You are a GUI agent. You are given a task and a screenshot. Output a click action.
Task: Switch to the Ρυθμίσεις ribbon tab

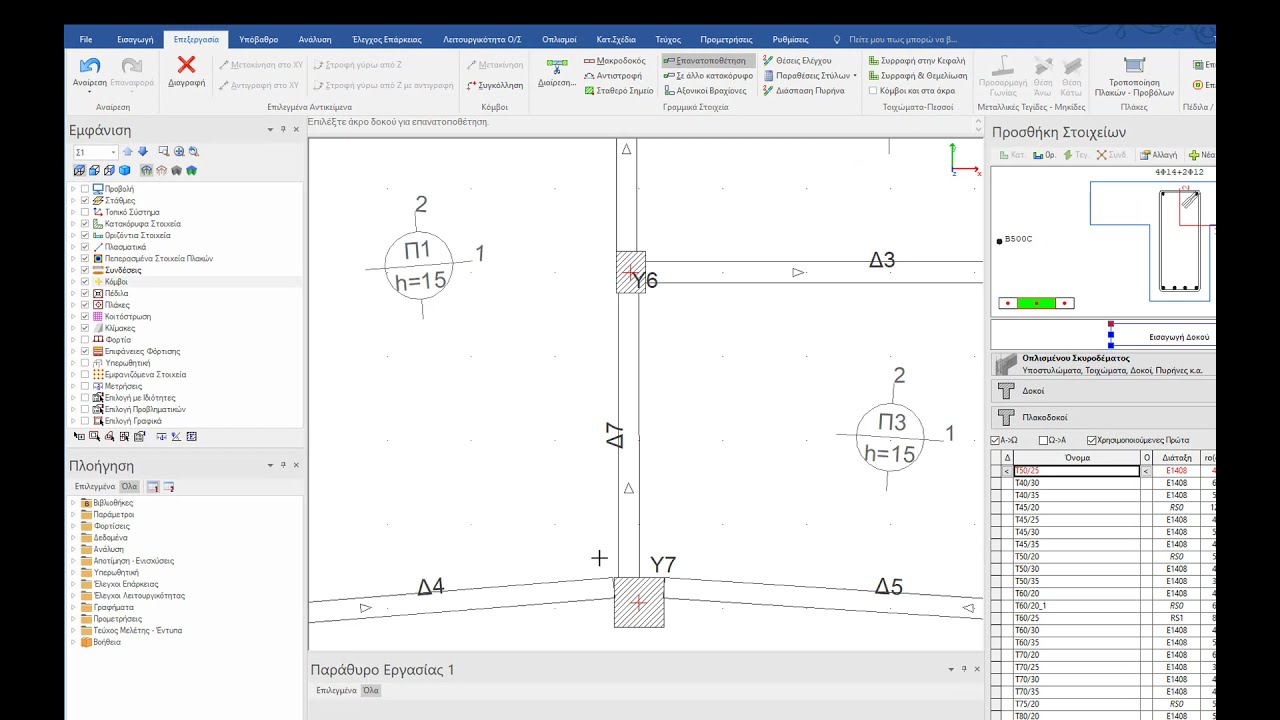point(790,39)
